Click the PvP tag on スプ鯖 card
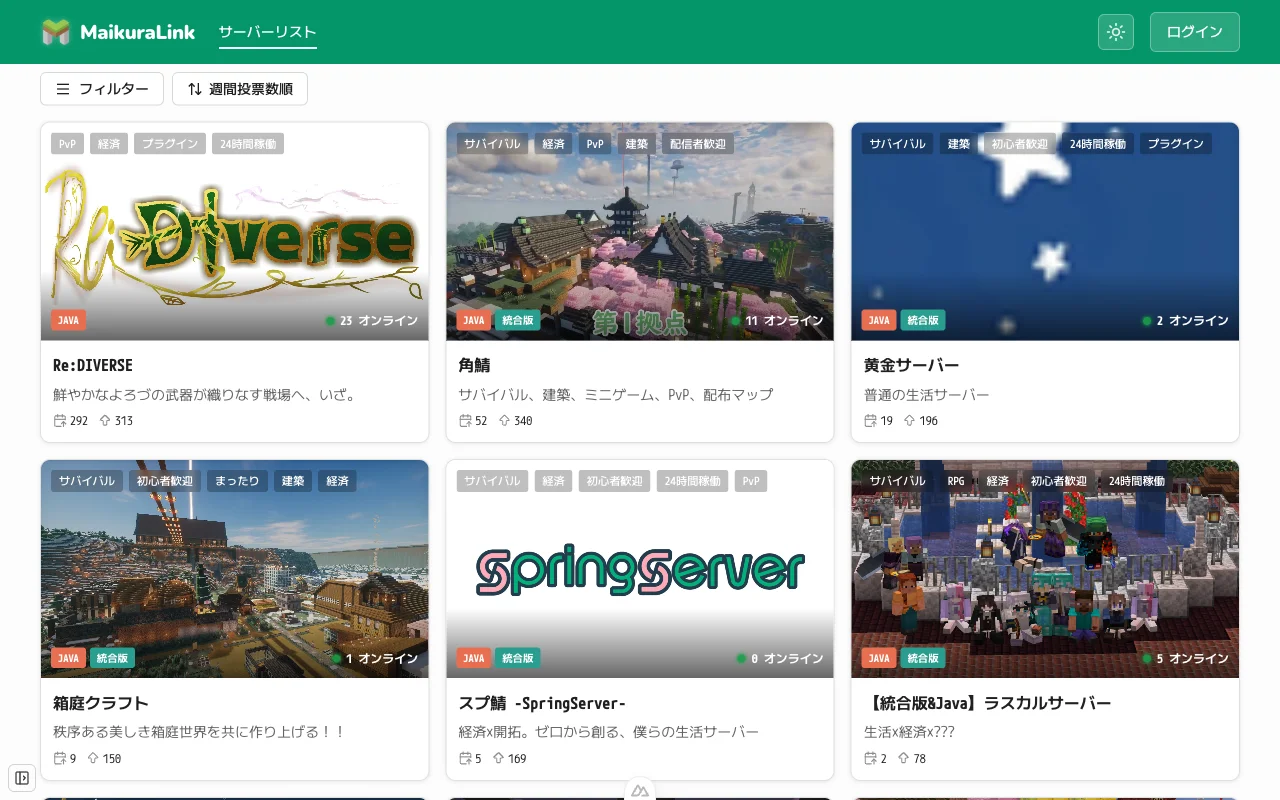The height and width of the screenshot is (800, 1280). [x=751, y=481]
